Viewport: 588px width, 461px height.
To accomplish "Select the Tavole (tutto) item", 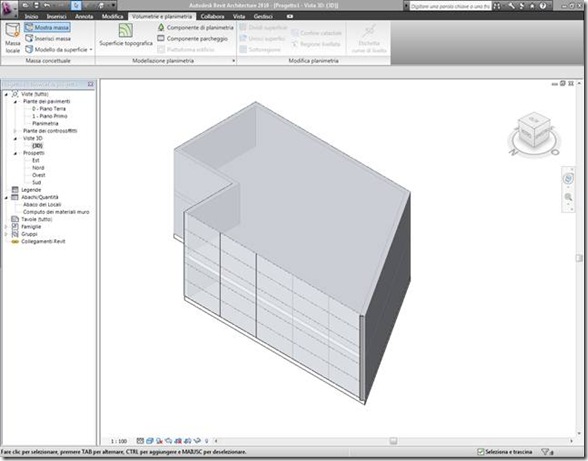I will [x=37, y=219].
